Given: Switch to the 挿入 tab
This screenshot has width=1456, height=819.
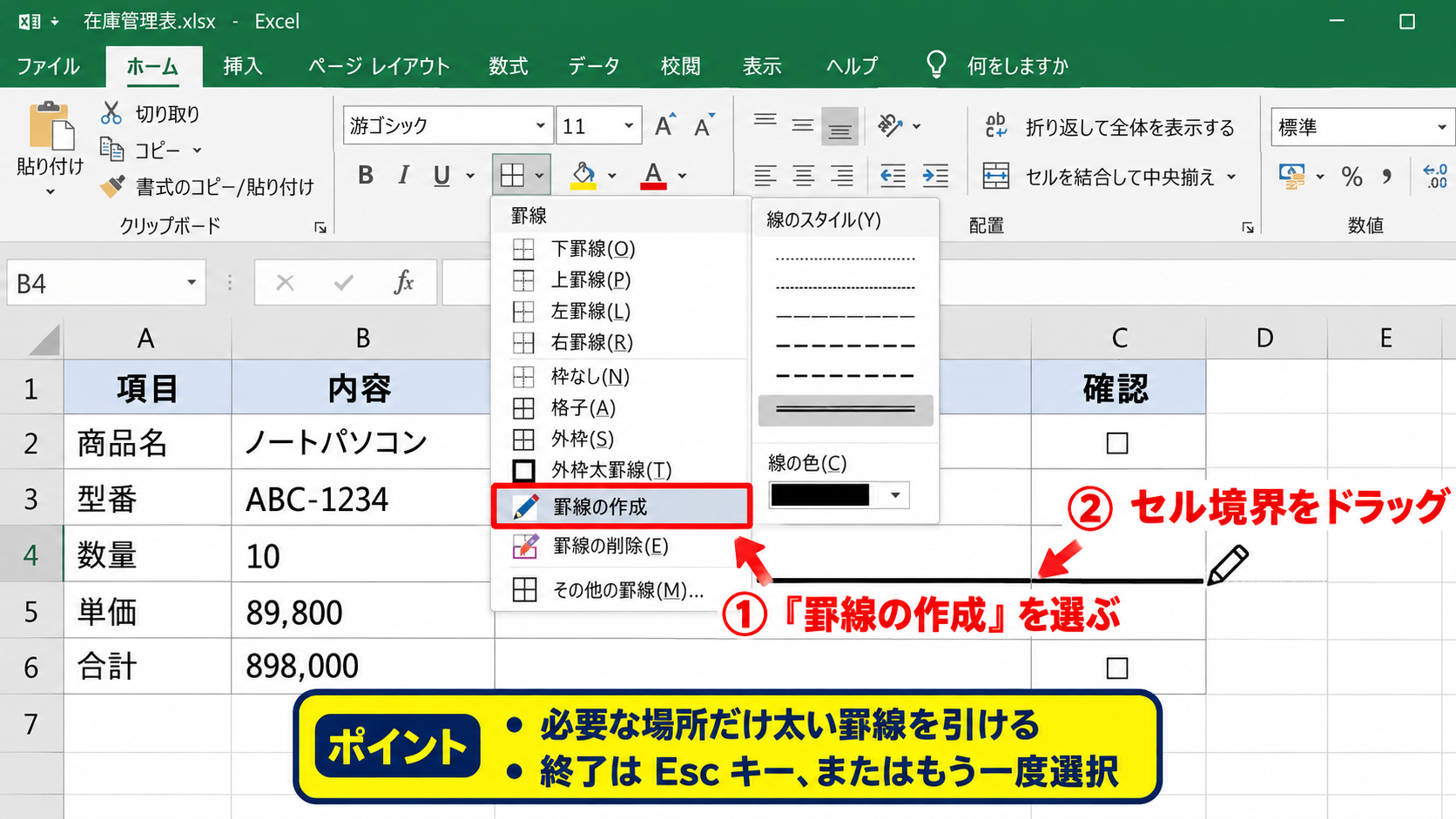Looking at the screenshot, I should coord(243,66).
